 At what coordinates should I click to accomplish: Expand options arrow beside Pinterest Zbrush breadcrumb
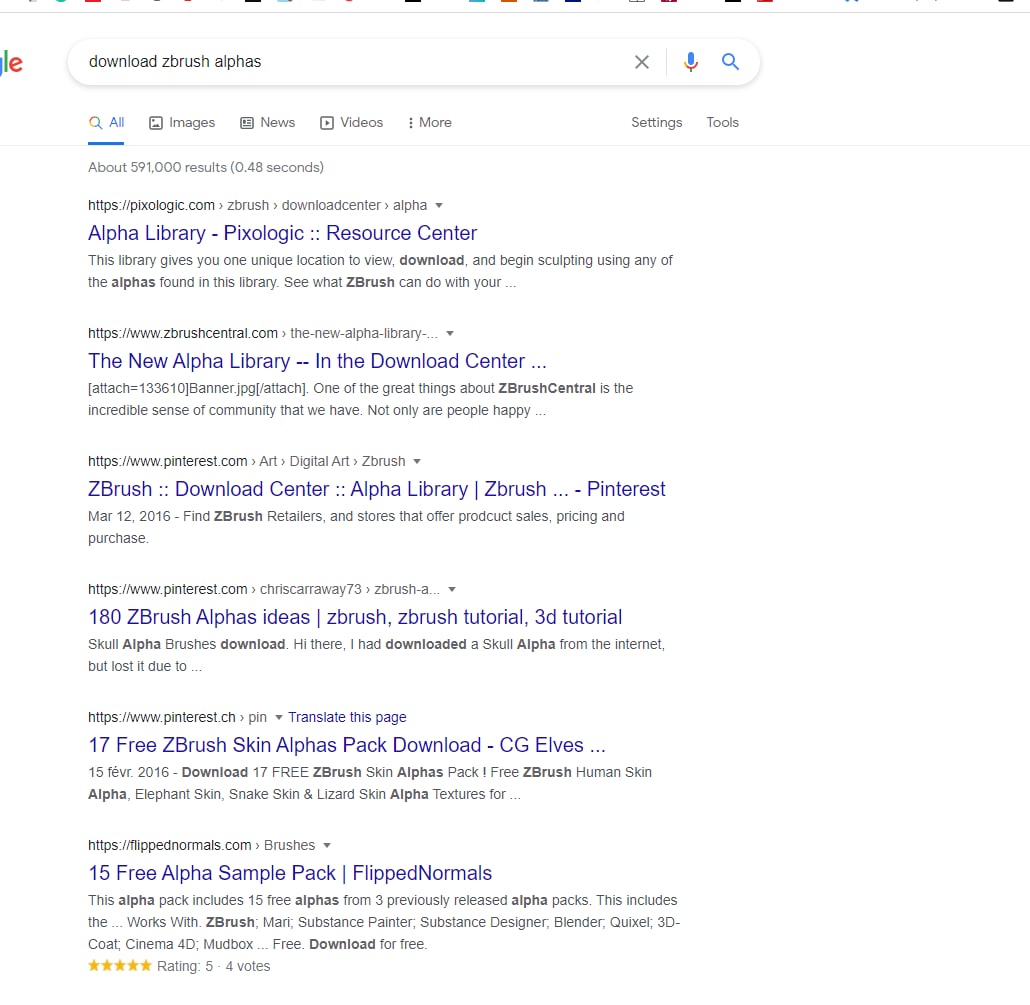tap(416, 462)
